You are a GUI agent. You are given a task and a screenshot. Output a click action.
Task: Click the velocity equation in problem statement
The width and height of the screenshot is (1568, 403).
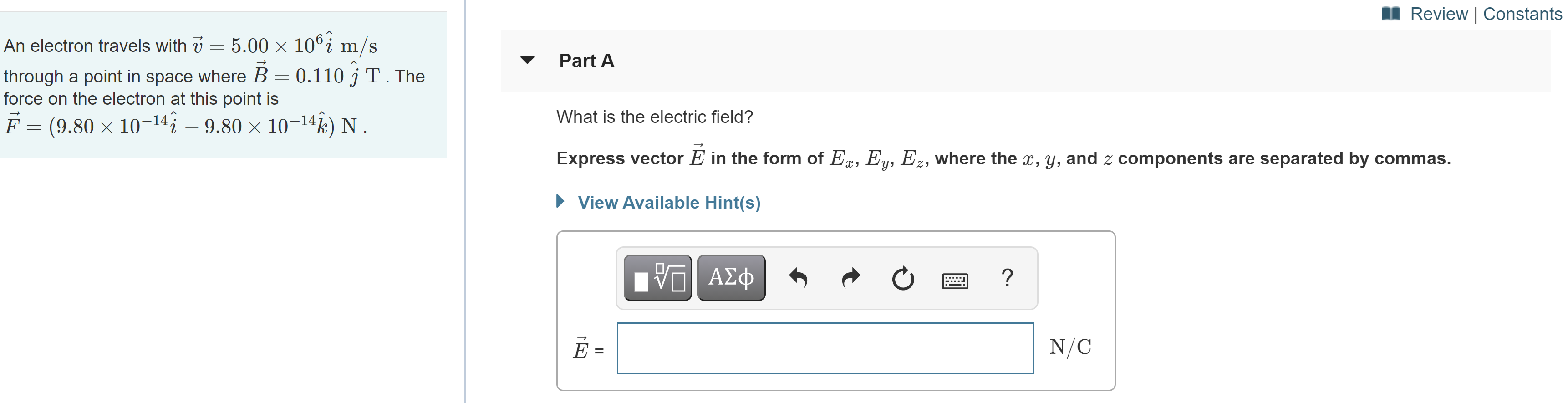[x=285, y=44]
